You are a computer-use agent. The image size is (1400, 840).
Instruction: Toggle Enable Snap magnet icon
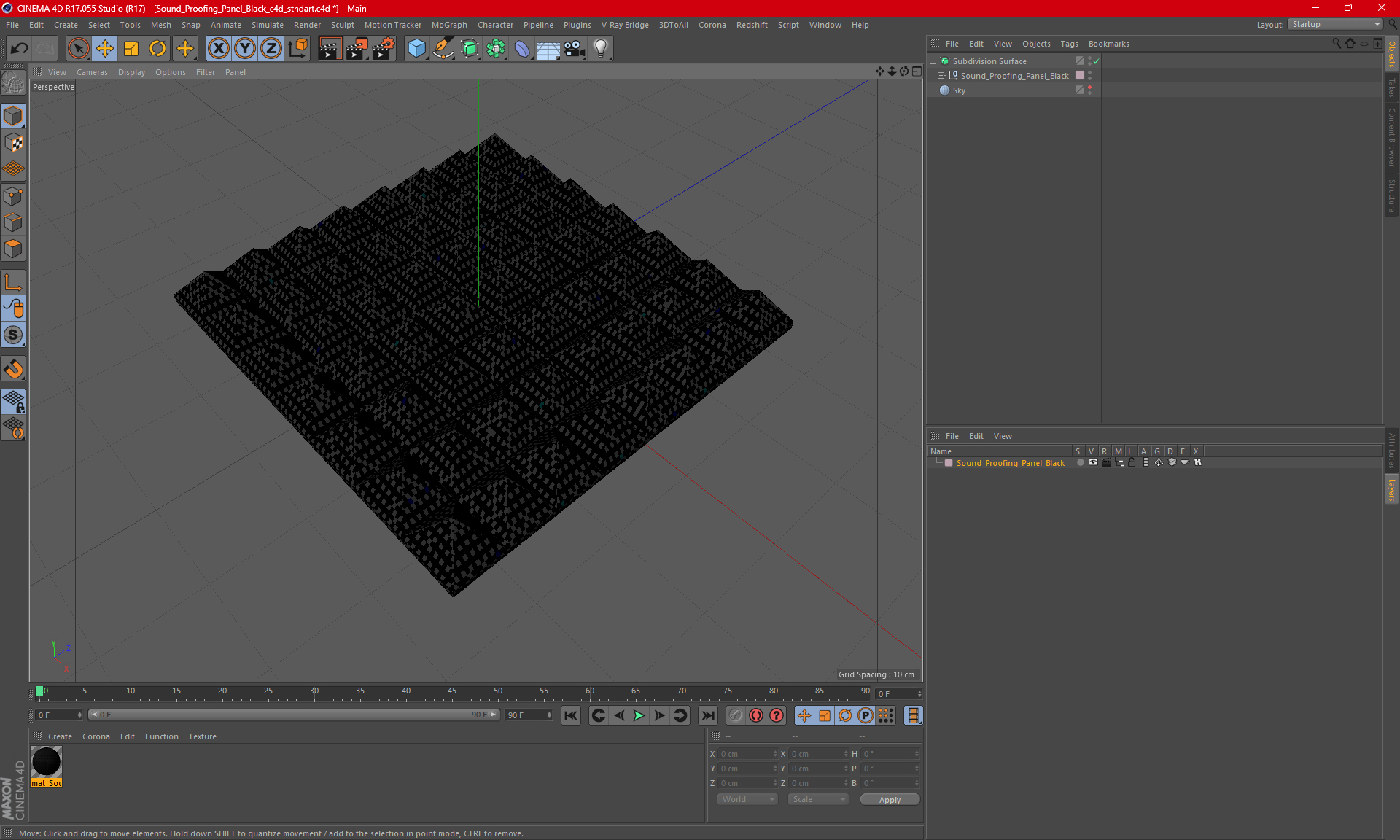(x=13, y=369)
